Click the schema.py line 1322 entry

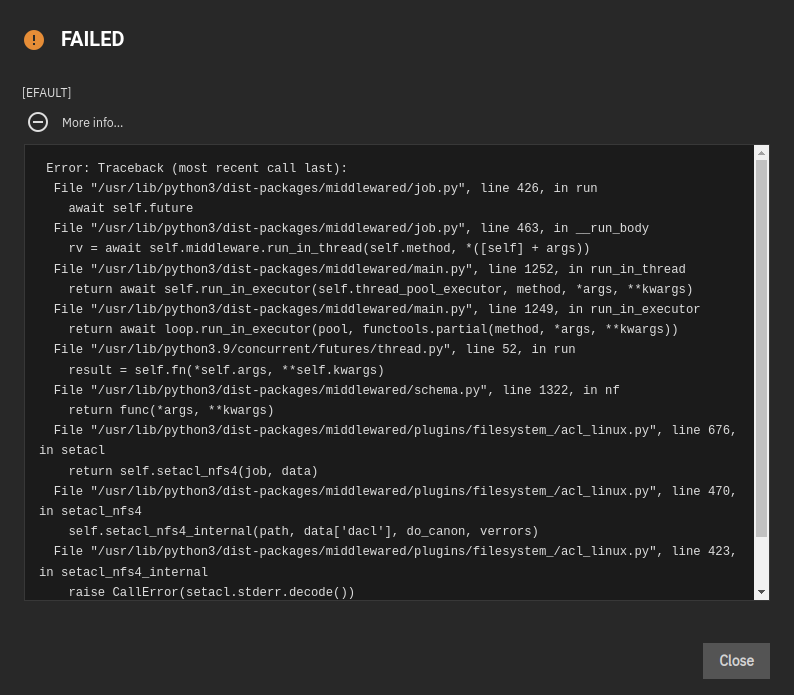point(337,390)
